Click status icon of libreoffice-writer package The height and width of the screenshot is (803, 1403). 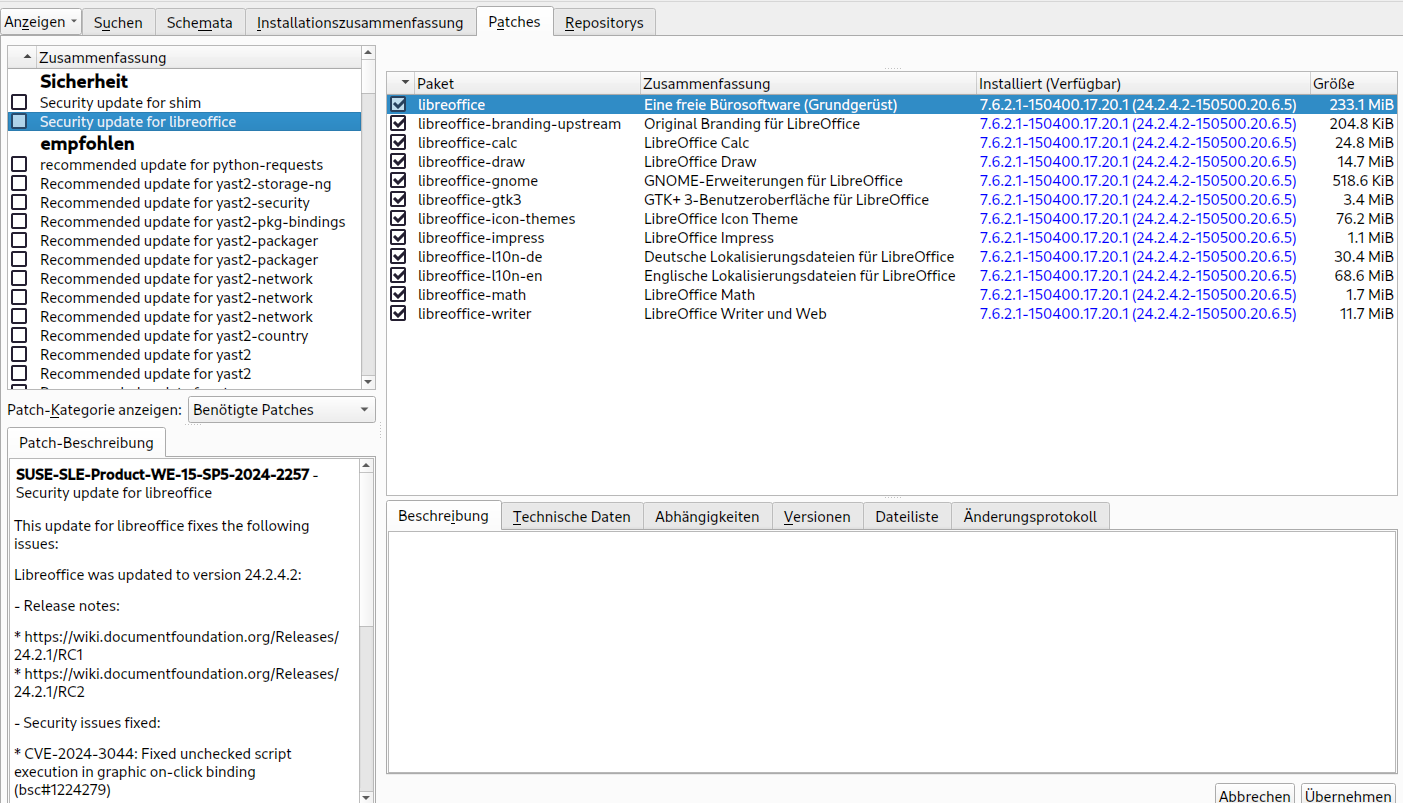(399, 314)
